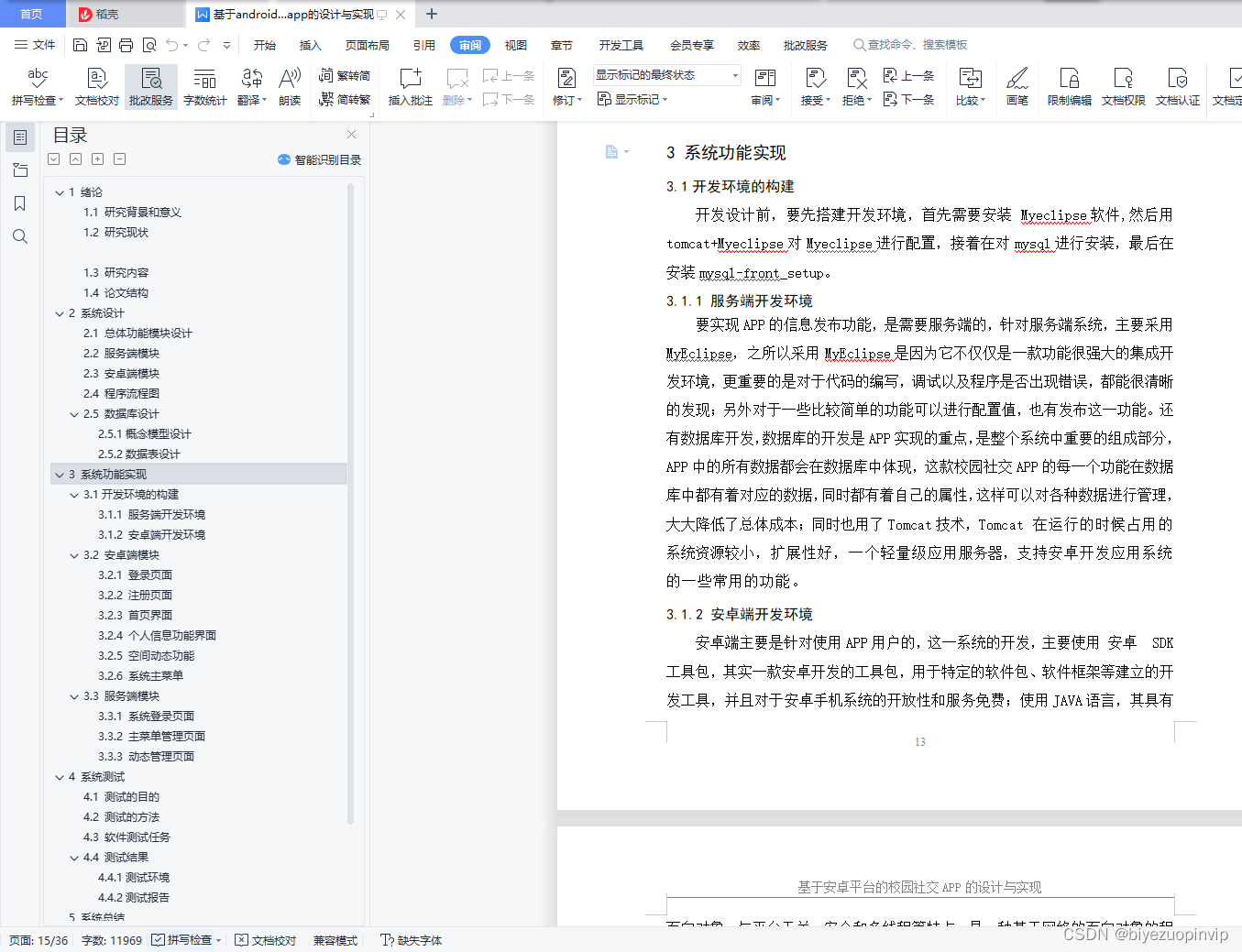
Task: Open 文档权限 document permissions
Action: click(x=1123, y=86)
